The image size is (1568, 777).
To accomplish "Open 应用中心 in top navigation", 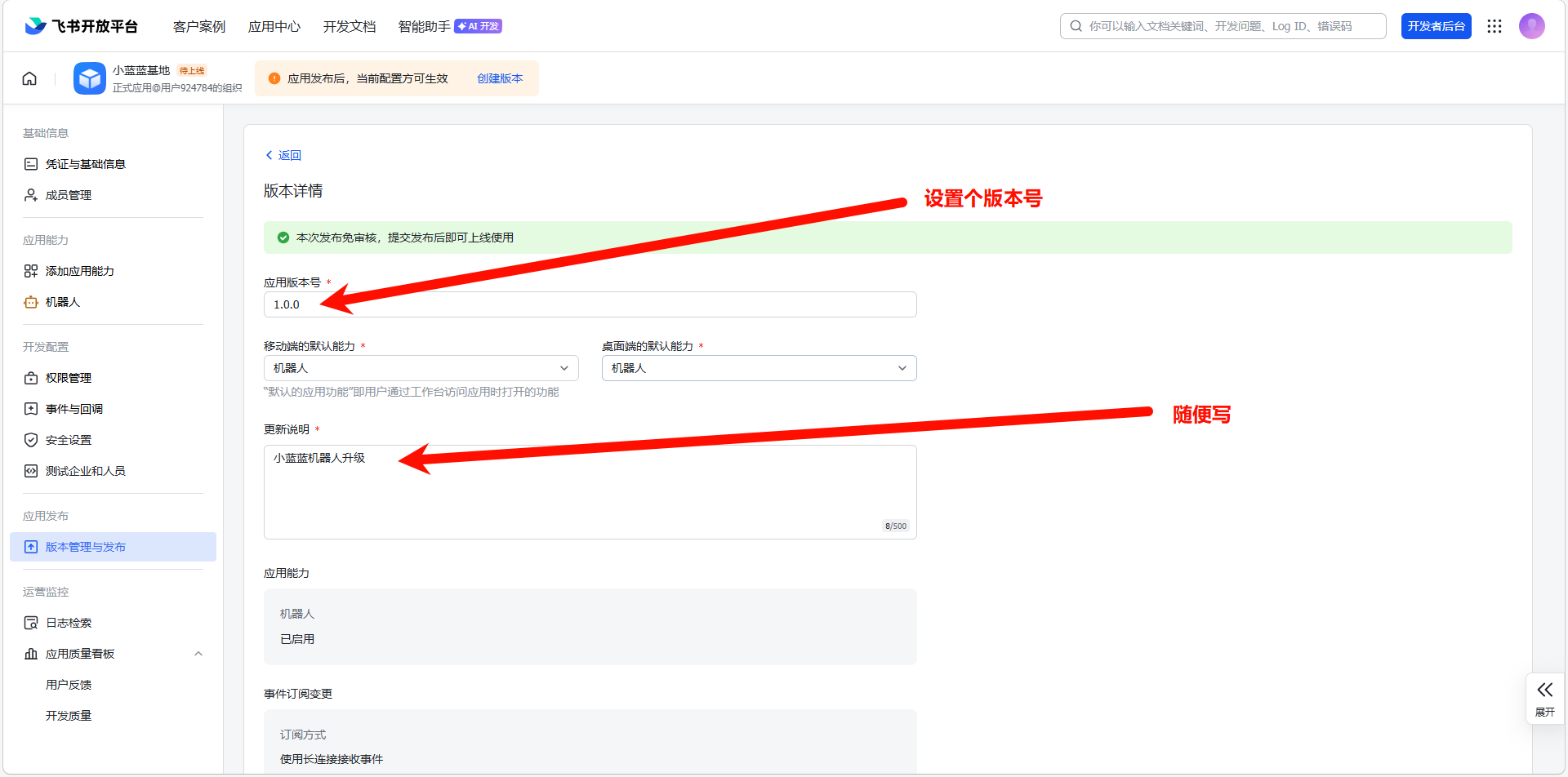I will (x=274, y=26).
